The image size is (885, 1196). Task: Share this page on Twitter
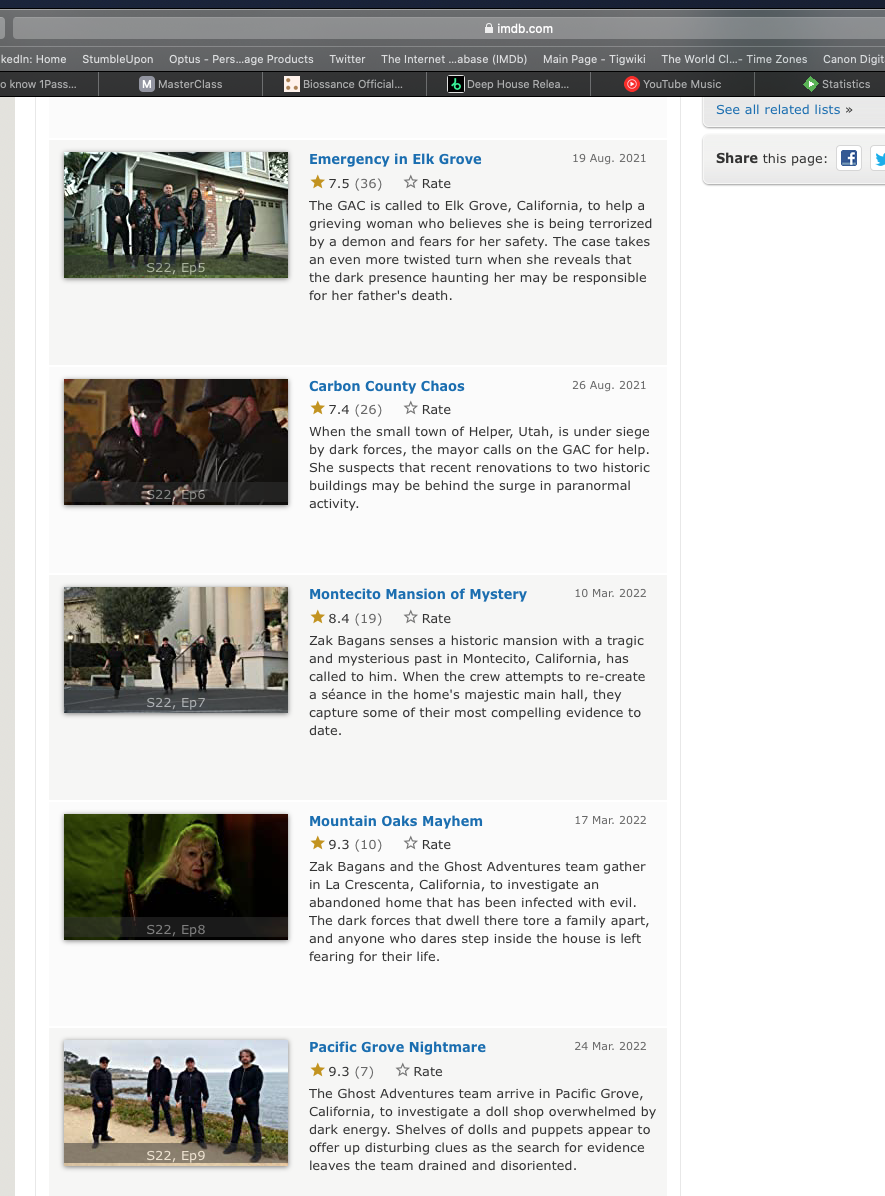878,158
